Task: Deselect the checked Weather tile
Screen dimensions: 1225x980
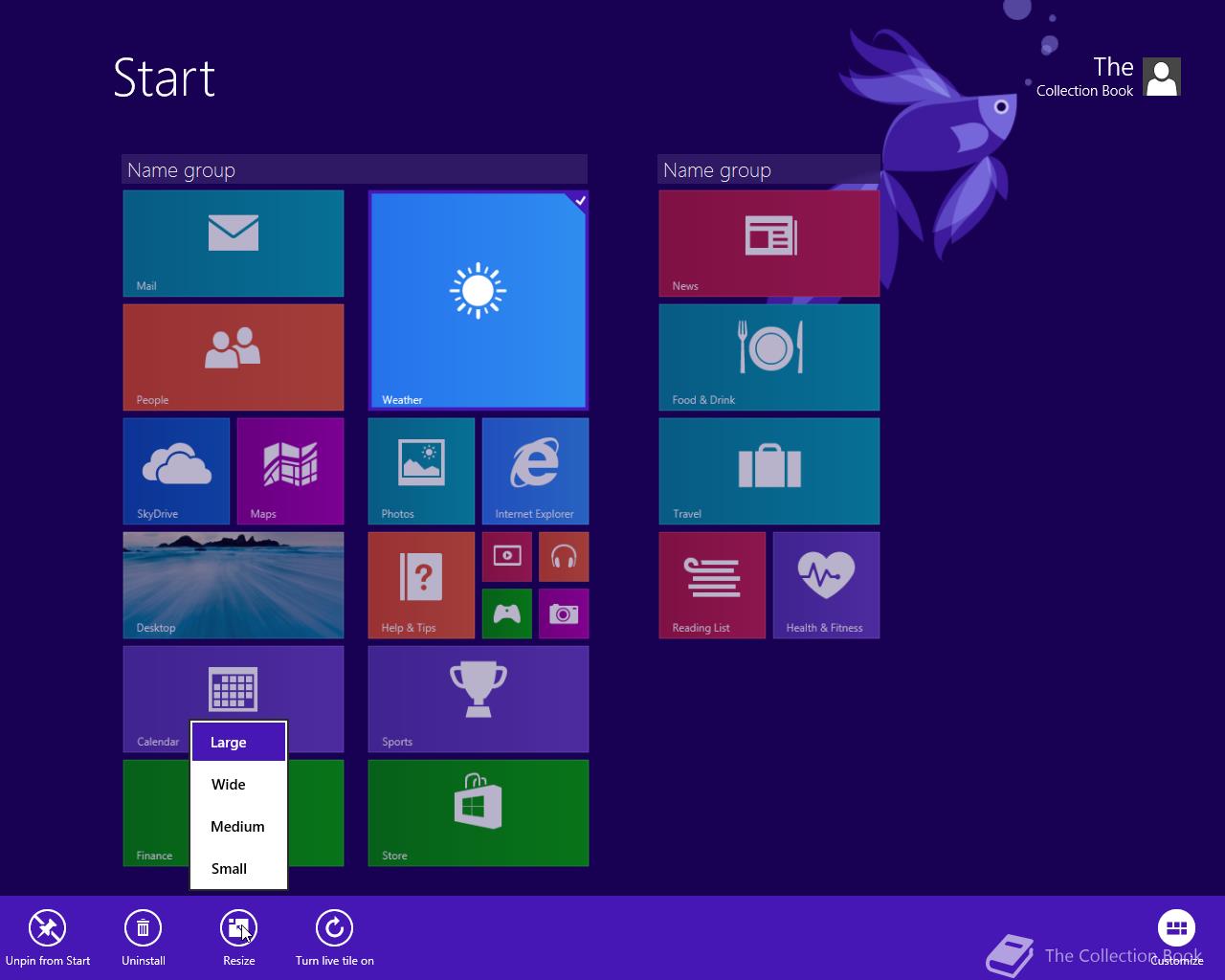Action: pyautogui.click(x=479, y=301)
